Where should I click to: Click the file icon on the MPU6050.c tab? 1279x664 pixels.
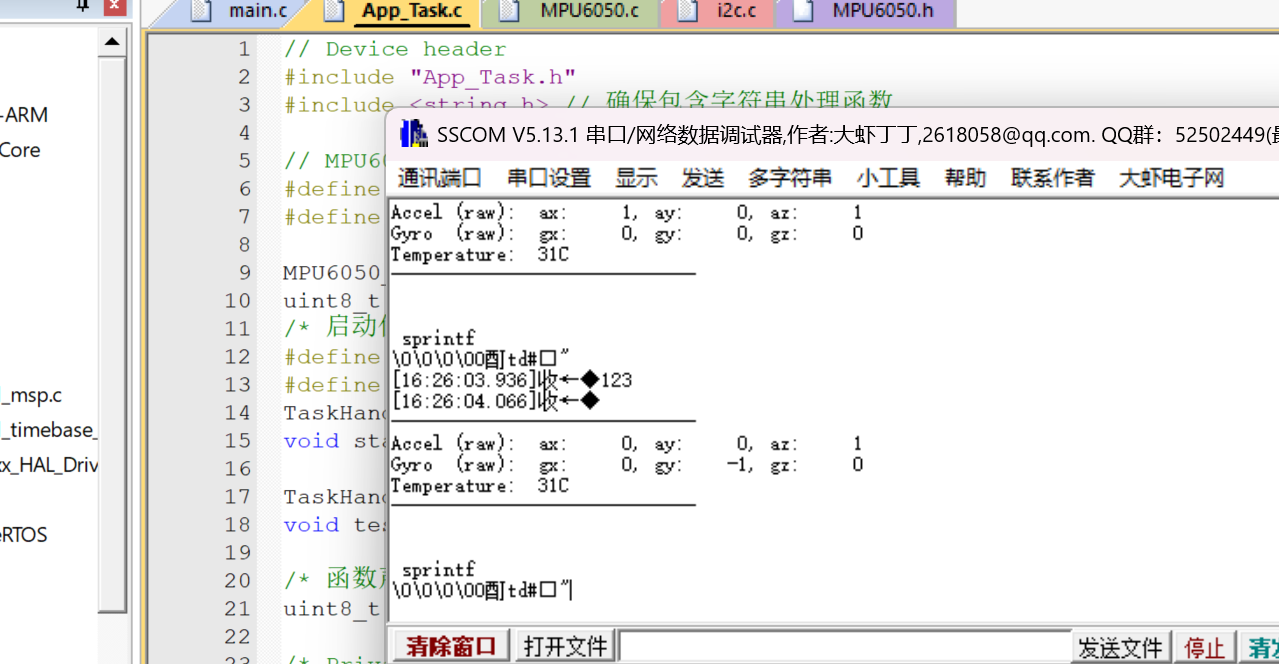[x=510, y=12]
